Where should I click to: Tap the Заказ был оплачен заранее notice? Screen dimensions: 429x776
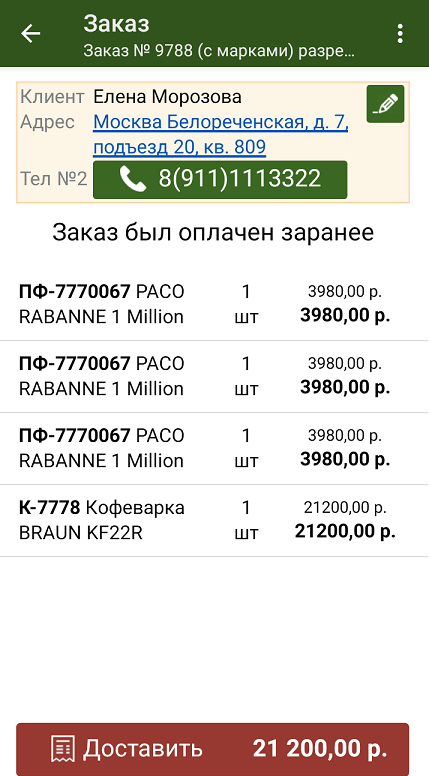coord(213,233)
